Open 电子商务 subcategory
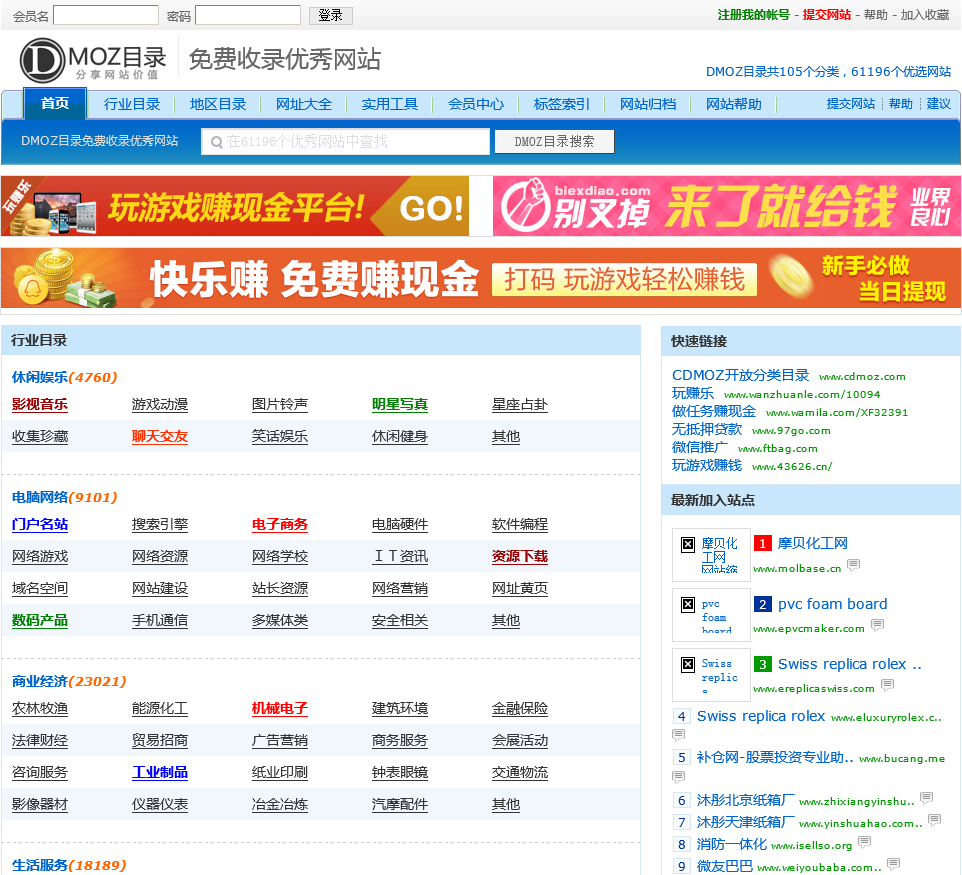 [280, 525]
